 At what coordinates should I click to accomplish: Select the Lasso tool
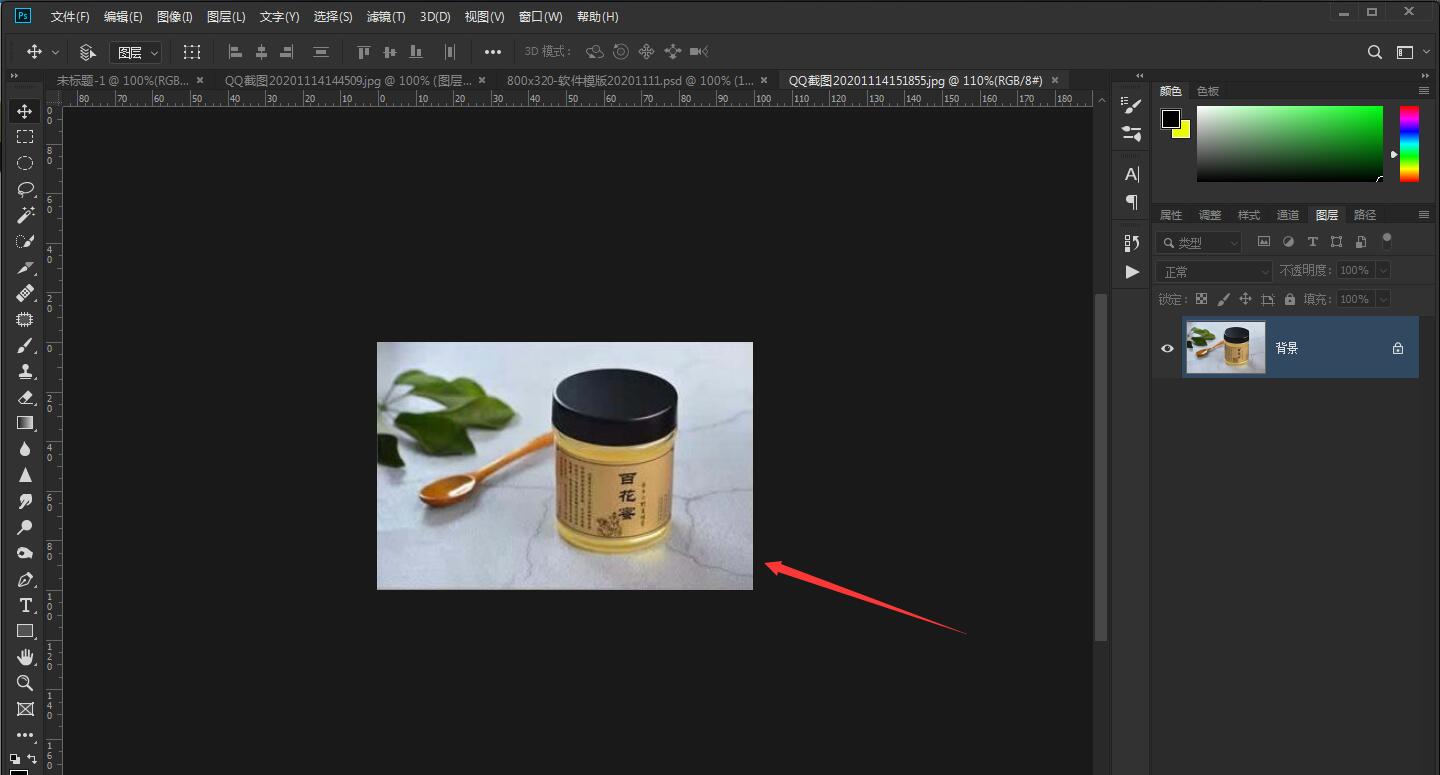[25, 188]
